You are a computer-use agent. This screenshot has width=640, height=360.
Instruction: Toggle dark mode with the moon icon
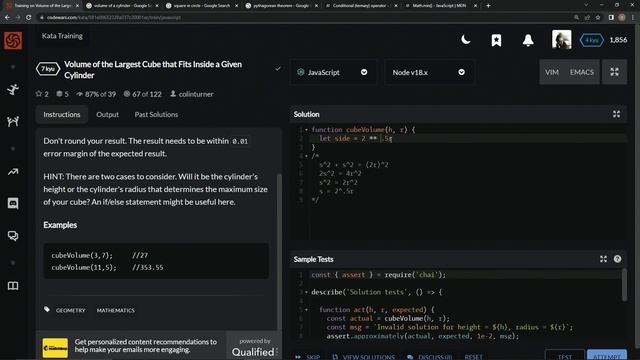click(466, 40)
